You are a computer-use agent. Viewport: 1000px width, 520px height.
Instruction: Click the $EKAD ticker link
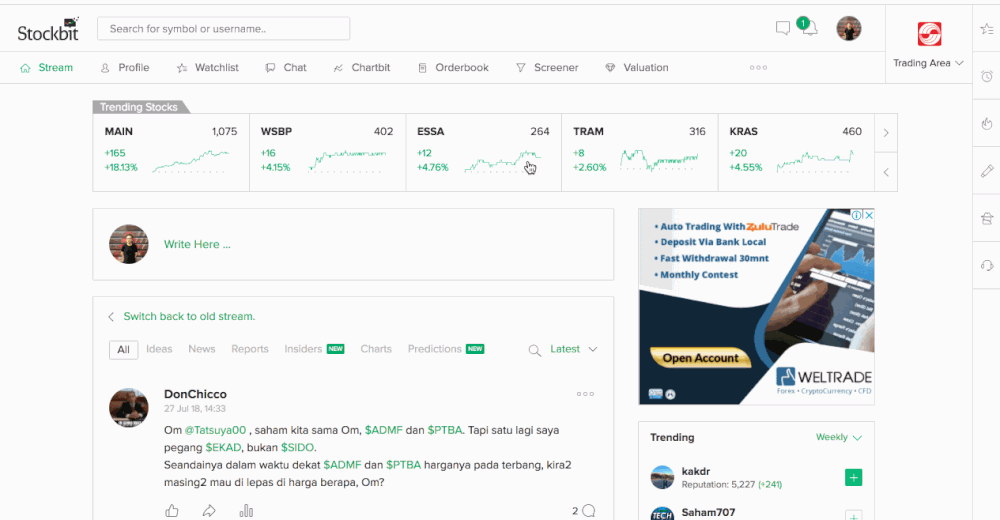click(x=223, y=447)
